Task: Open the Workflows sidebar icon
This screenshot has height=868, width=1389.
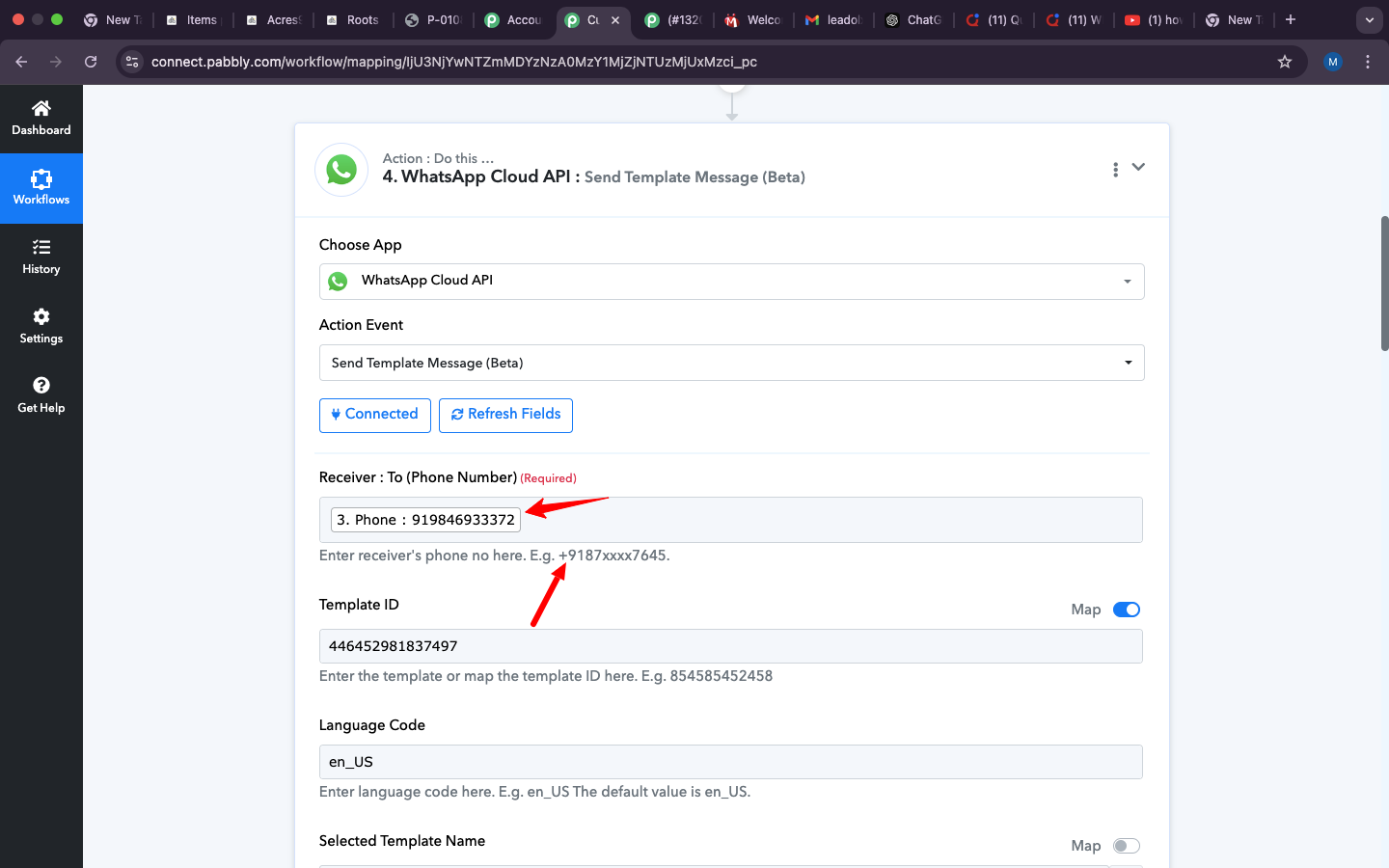Action: coord(41,178)
